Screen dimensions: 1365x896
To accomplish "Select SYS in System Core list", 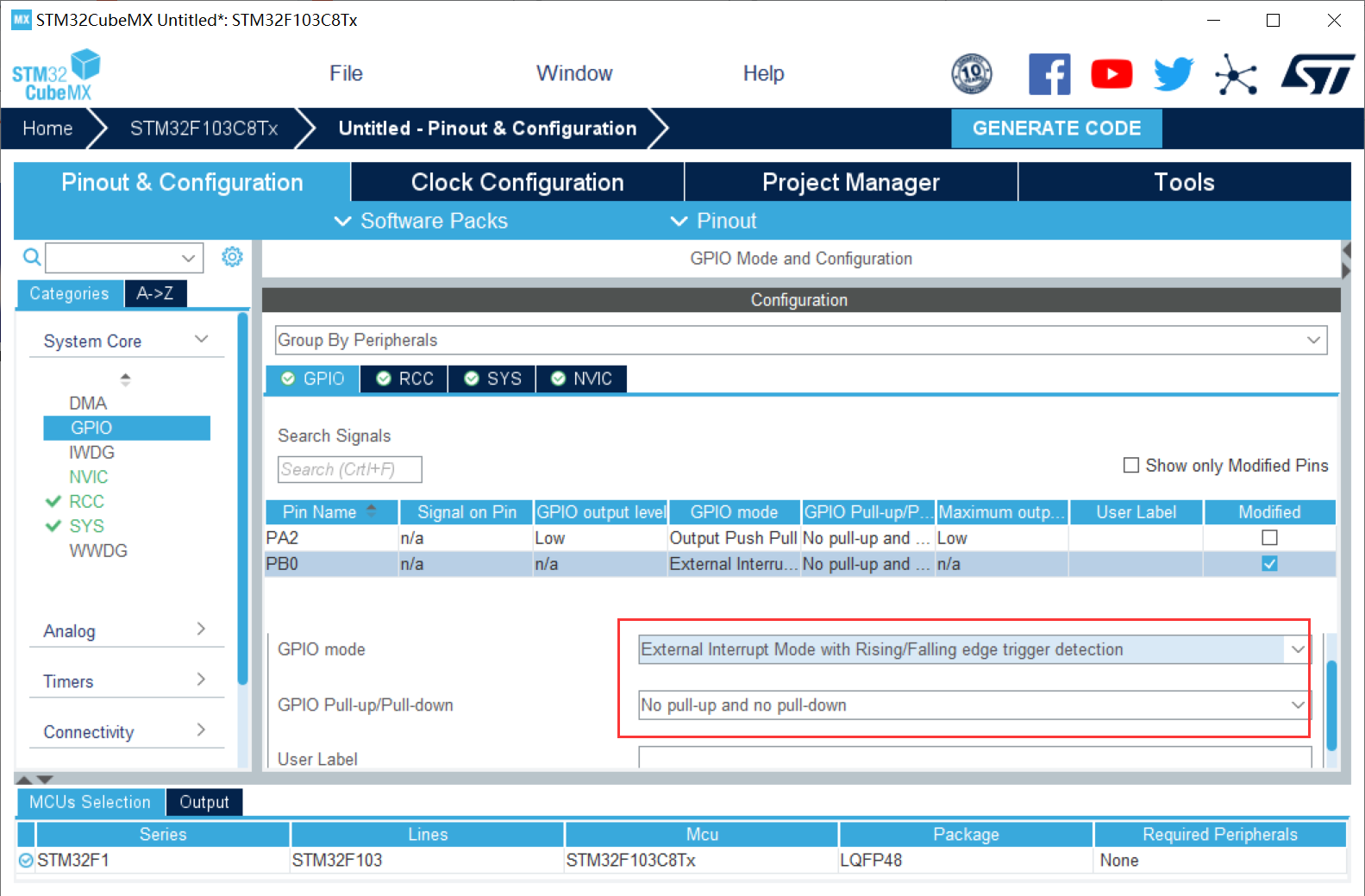I will [x=86, y=526].
